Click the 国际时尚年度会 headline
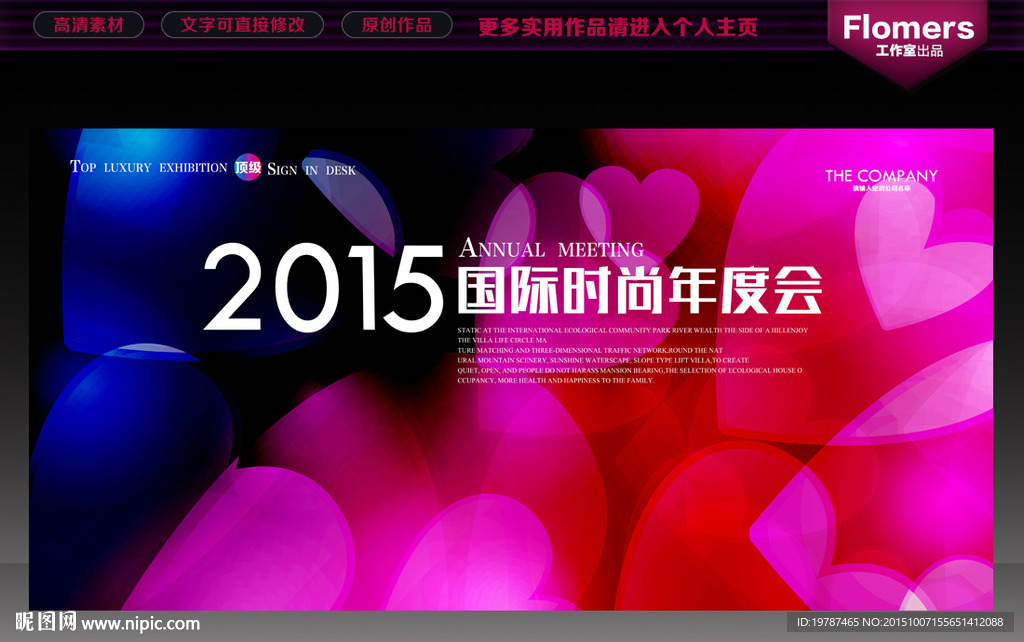Image resolution: width=1024 pixels, height=642 pixels. (639, 291)
